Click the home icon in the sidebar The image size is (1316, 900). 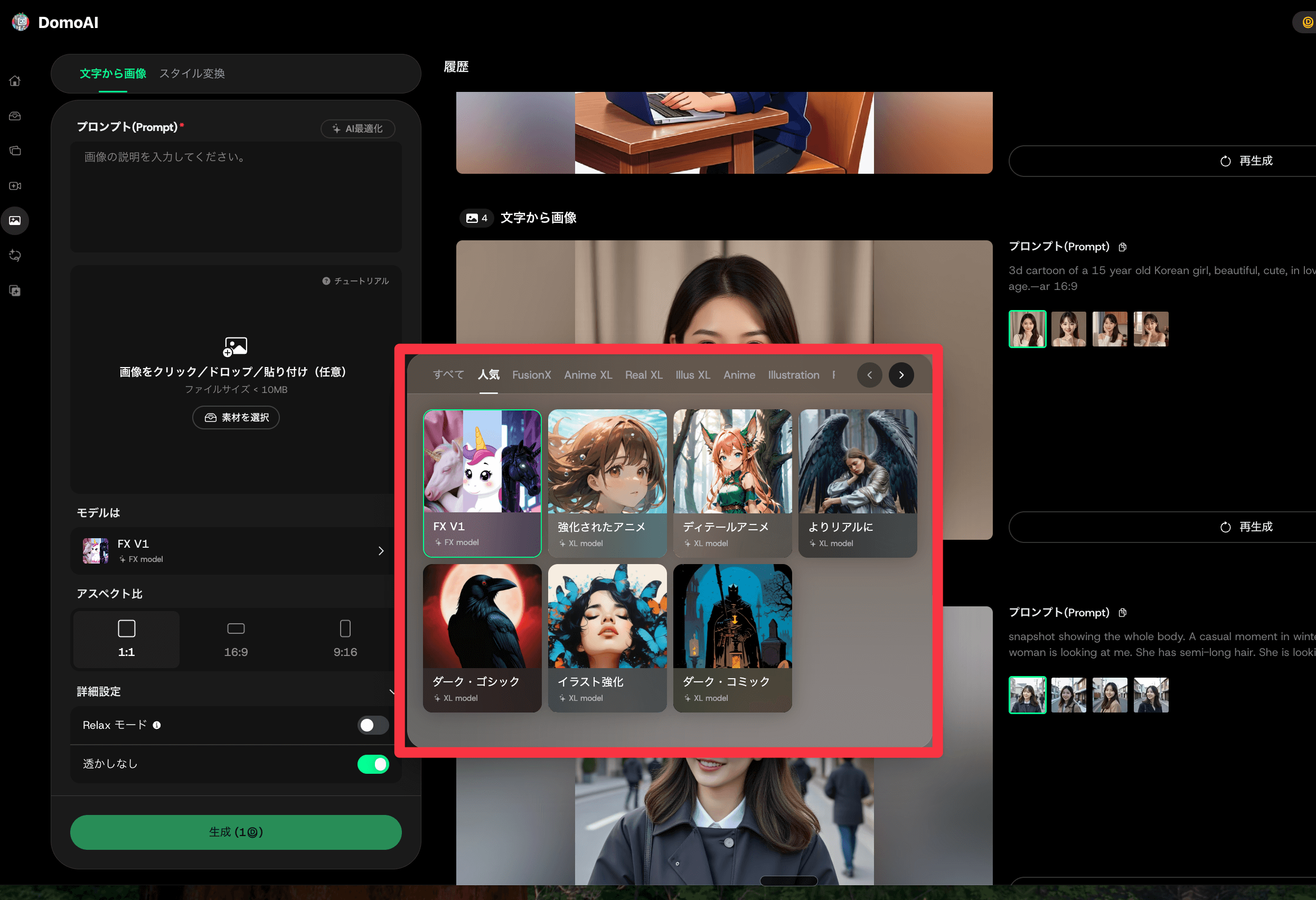(x=15, y=81)
